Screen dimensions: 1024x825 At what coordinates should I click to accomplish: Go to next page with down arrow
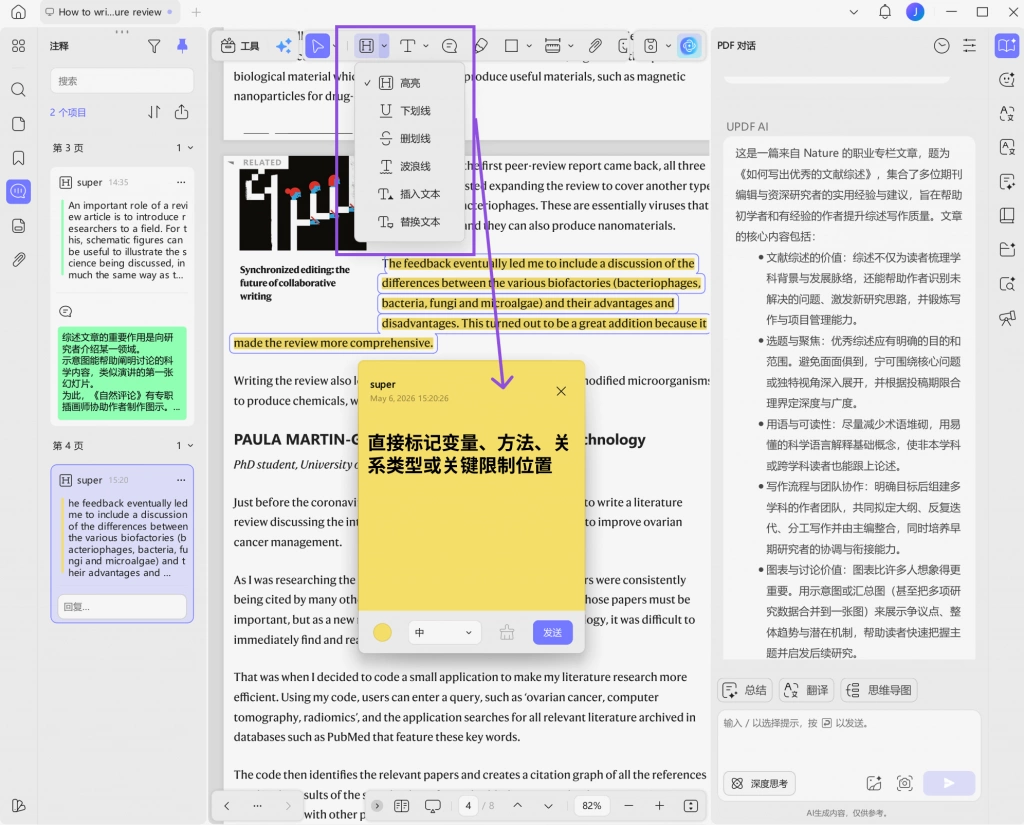549,805
